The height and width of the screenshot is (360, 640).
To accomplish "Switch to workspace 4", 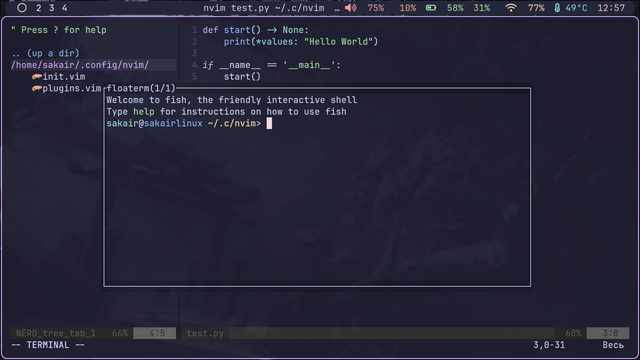I will [x=64, y=8].
